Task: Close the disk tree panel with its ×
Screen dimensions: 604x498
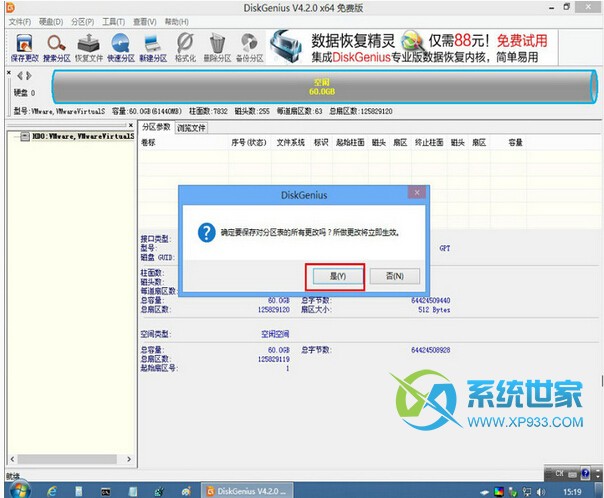Action: 131,125
